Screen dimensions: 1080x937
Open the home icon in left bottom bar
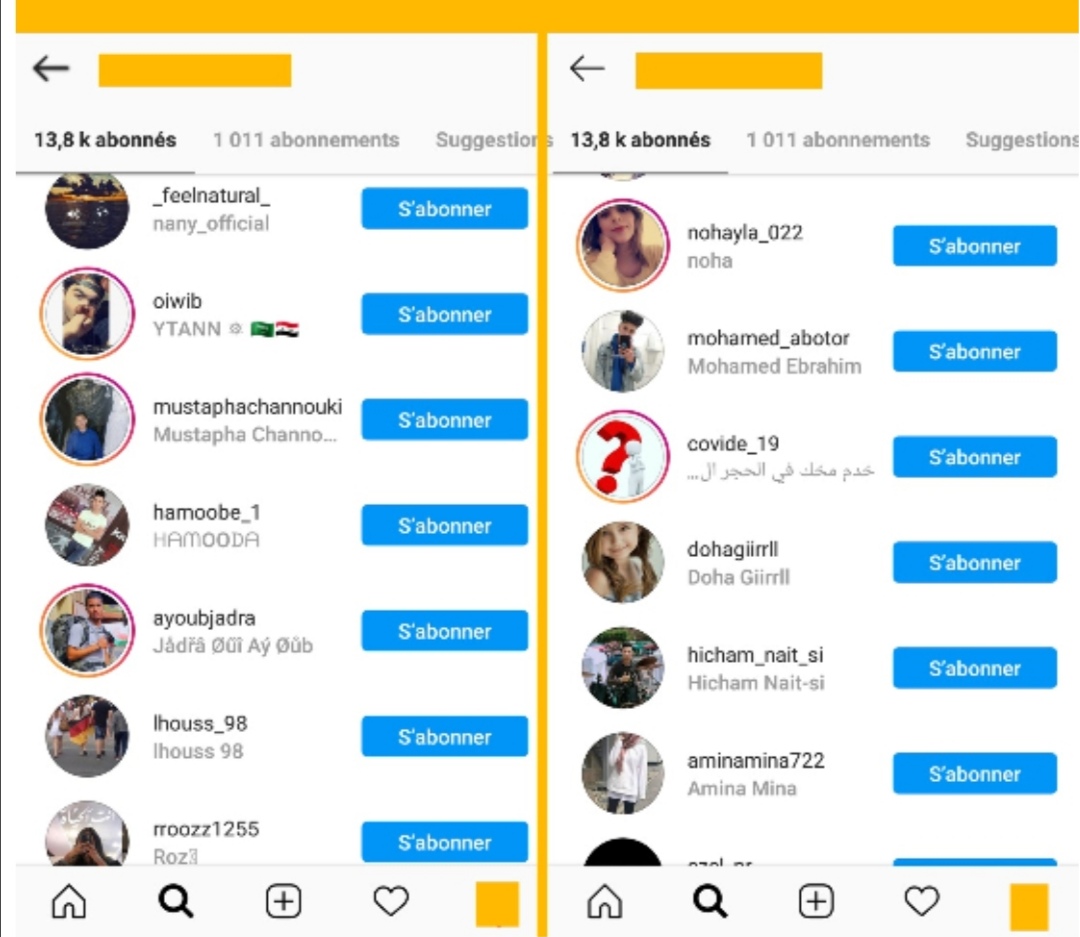(69, 901)
